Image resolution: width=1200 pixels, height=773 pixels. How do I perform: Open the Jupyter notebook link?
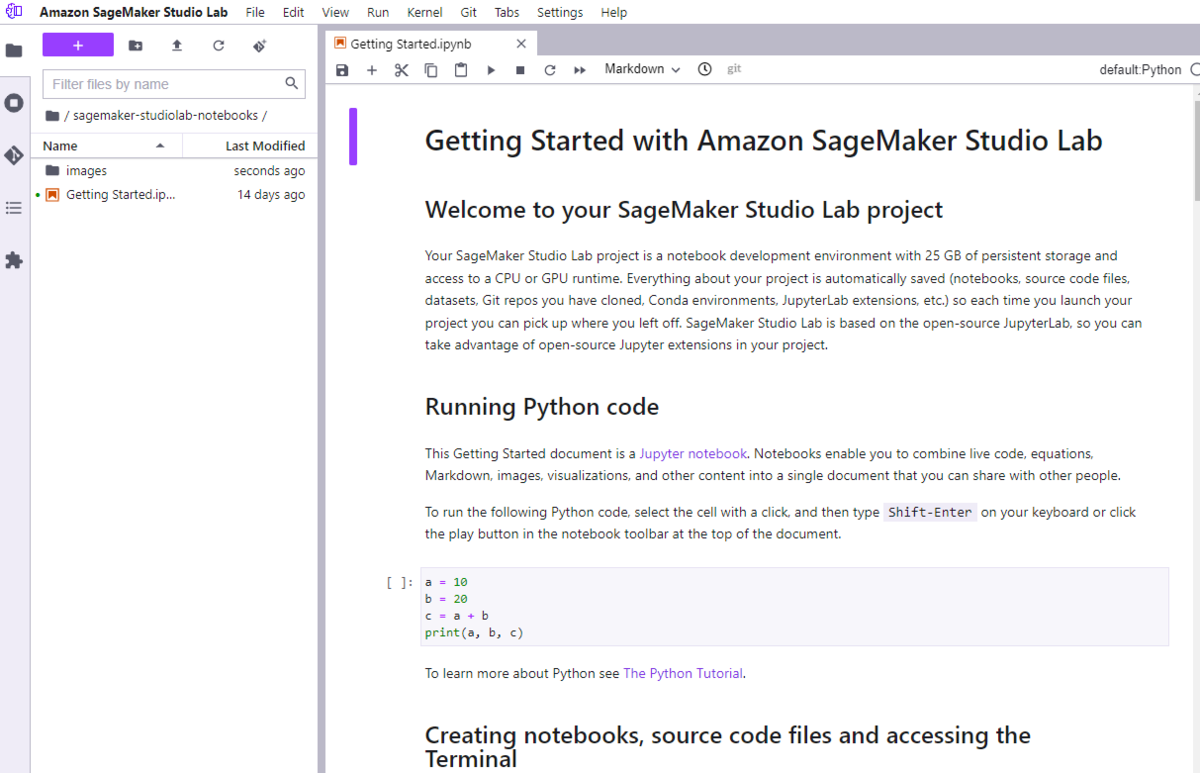[693, 454]
